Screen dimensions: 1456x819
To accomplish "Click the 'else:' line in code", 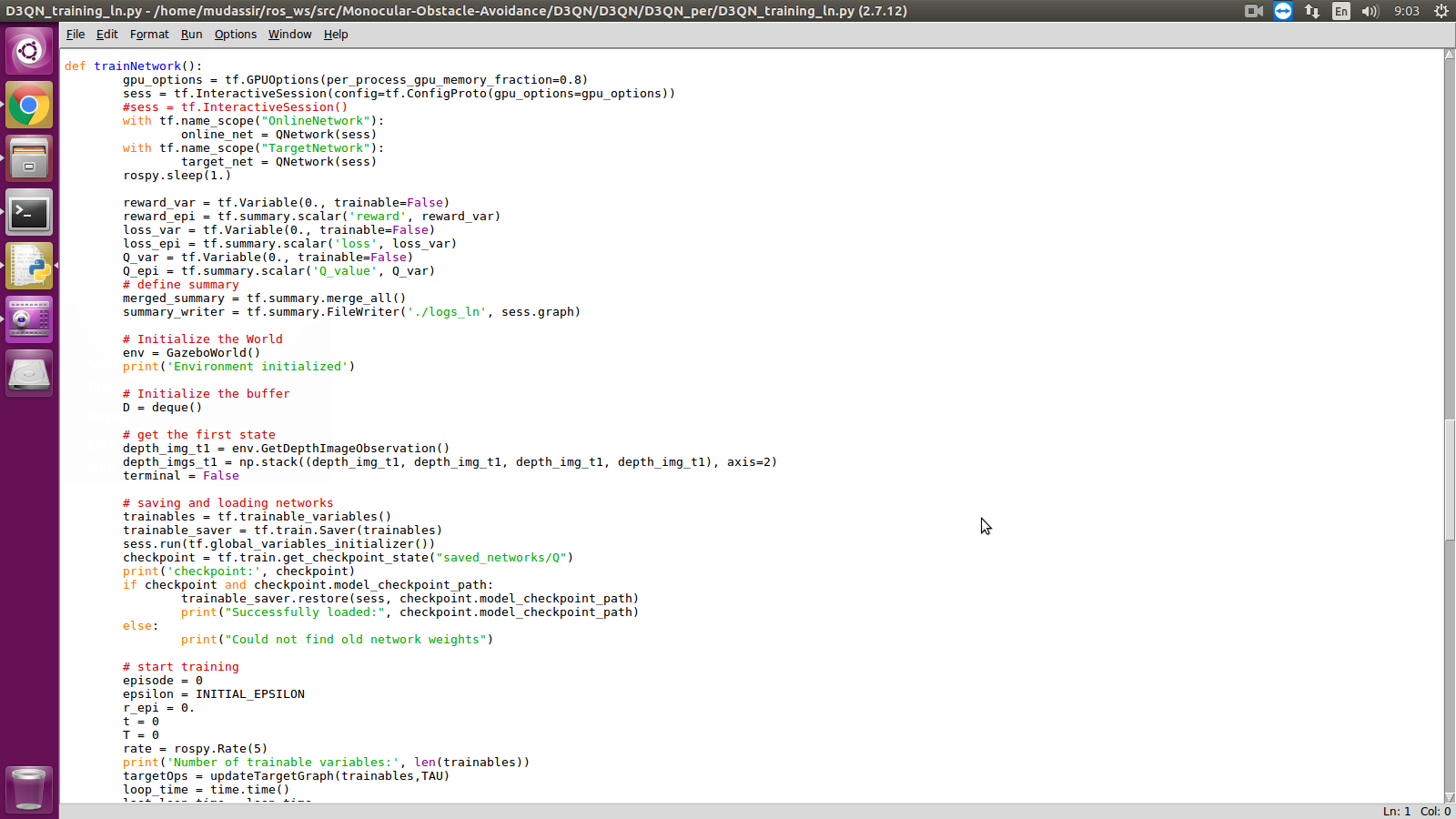I will point(141,626).
